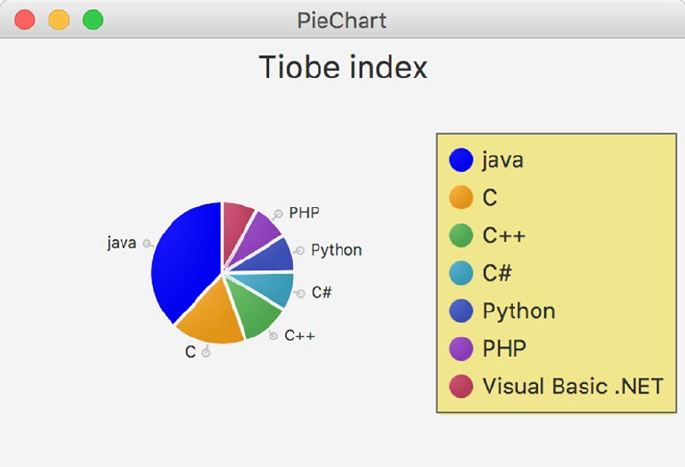Click the purple PHP legend circle
The height and width of the screenshot is (467, 685).
[x=461, y=349]
